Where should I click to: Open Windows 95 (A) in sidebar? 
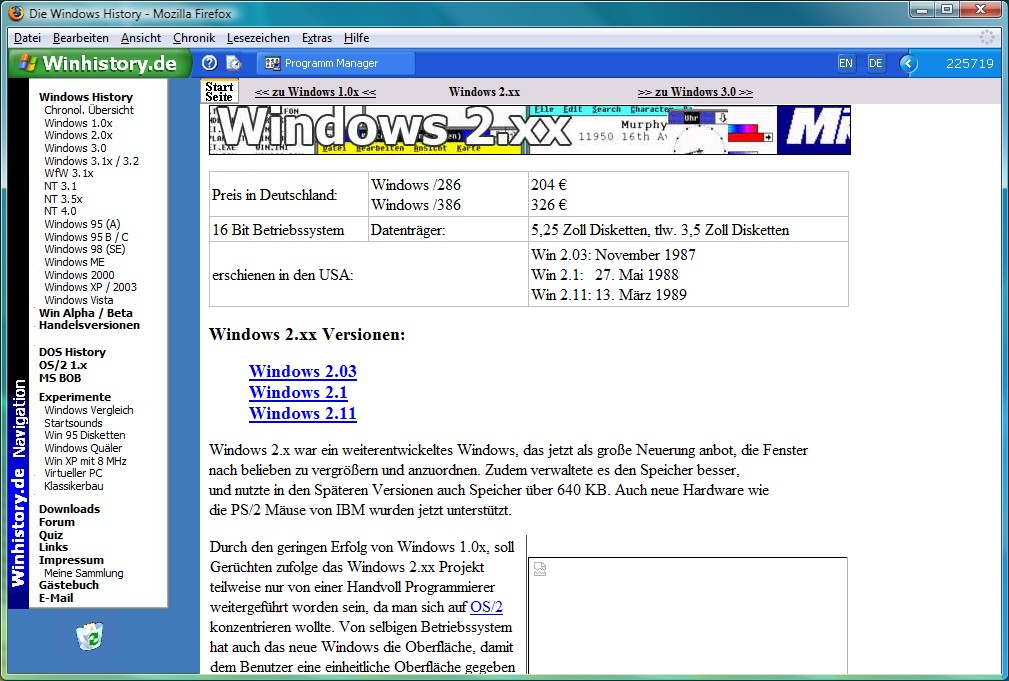[82, 224]
